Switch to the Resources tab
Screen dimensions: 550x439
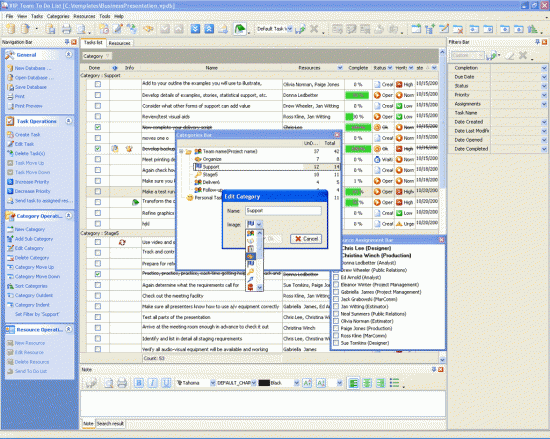[120, 43]
